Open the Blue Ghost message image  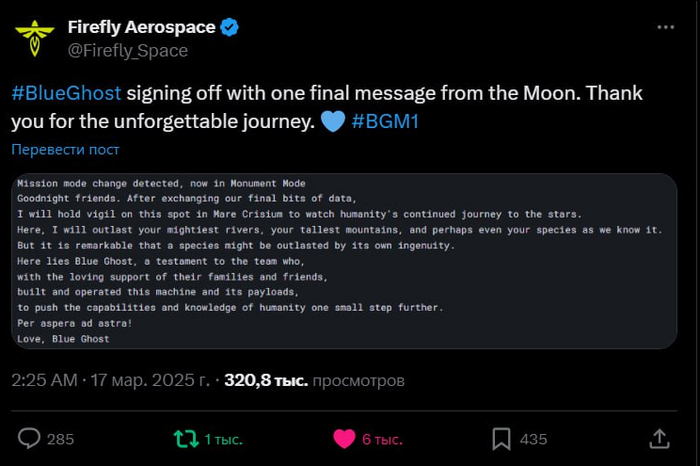coord(344,261)
